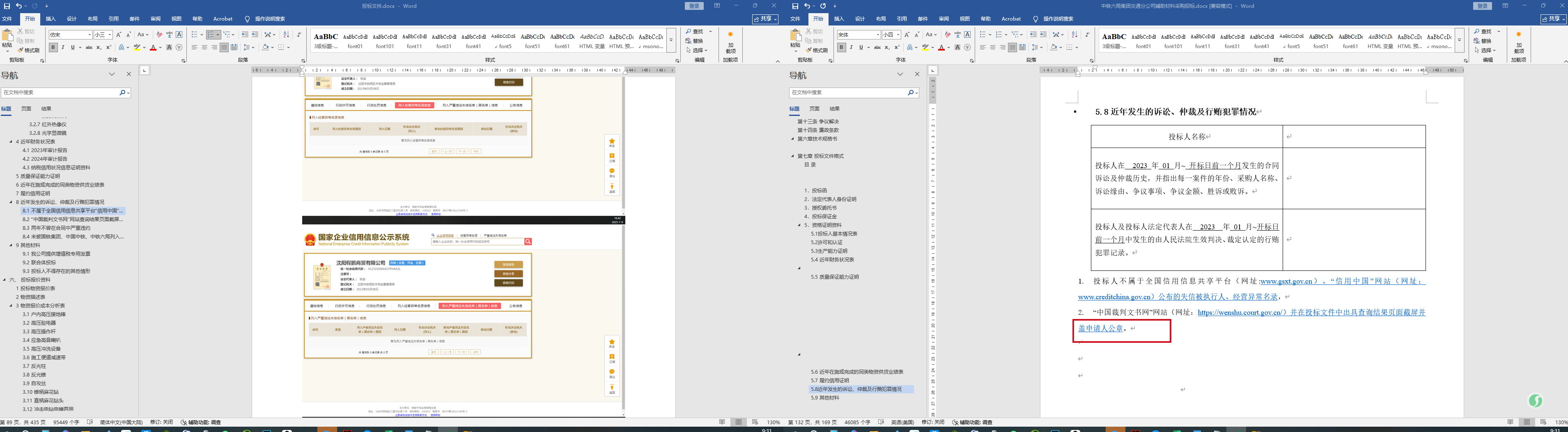The image size is (1568, 432).
Task: Click enclosed character (字) icon in 投标文件 window
Action: (179, 48)
